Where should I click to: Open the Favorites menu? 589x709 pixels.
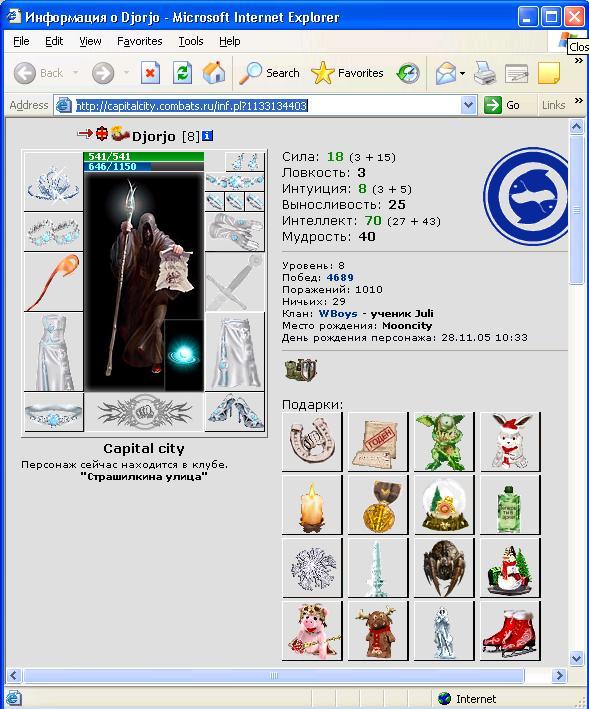tap(139, 41)
